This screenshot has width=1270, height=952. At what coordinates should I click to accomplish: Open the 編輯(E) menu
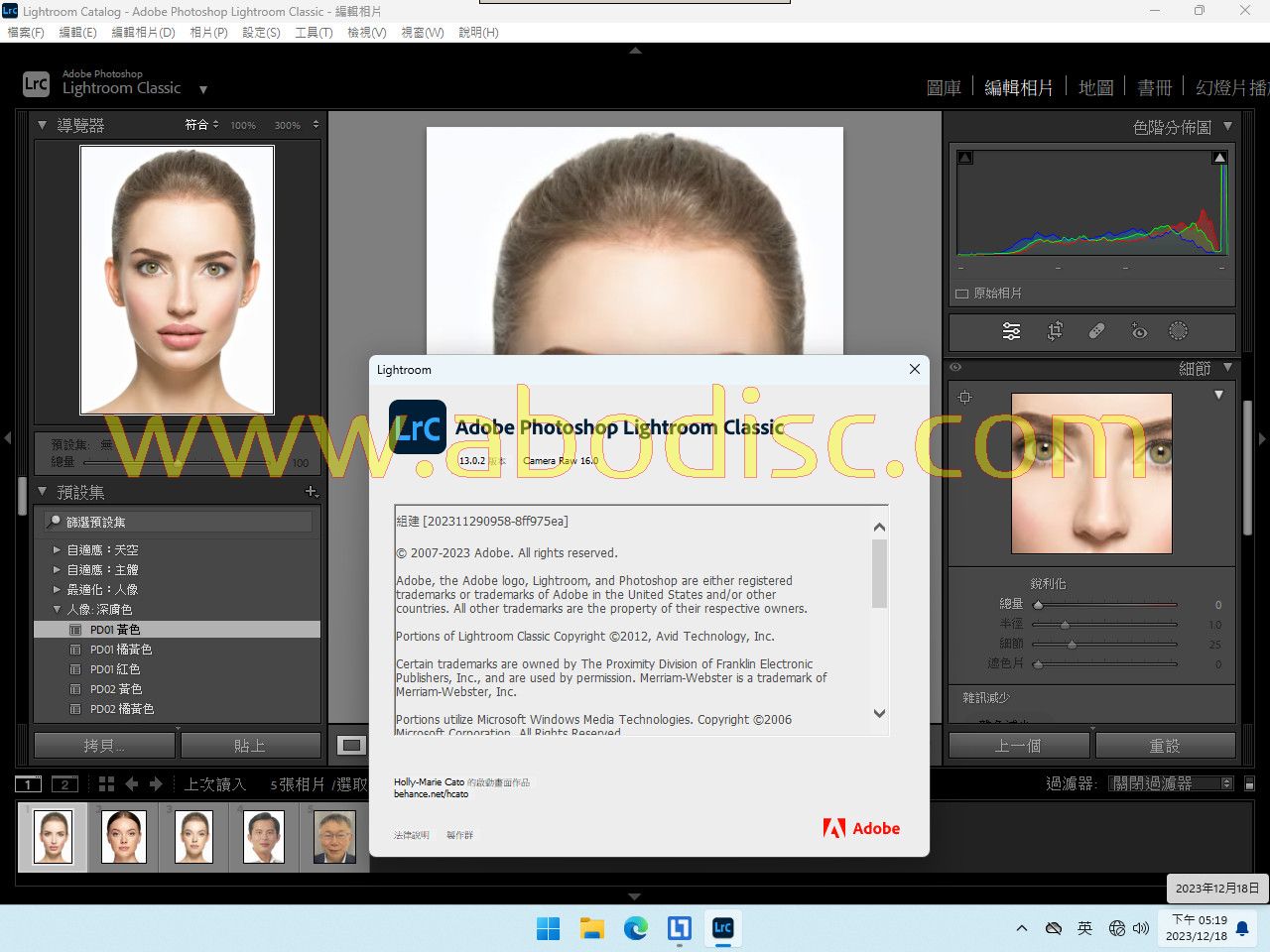[77, 32]
